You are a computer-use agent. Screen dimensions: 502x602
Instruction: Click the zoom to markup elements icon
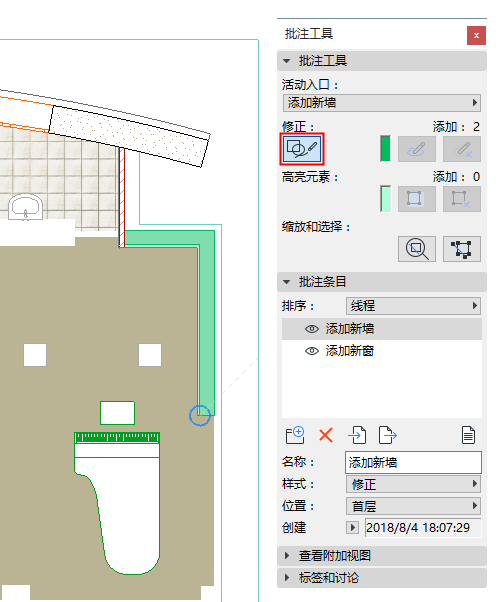tap(416, 249)
